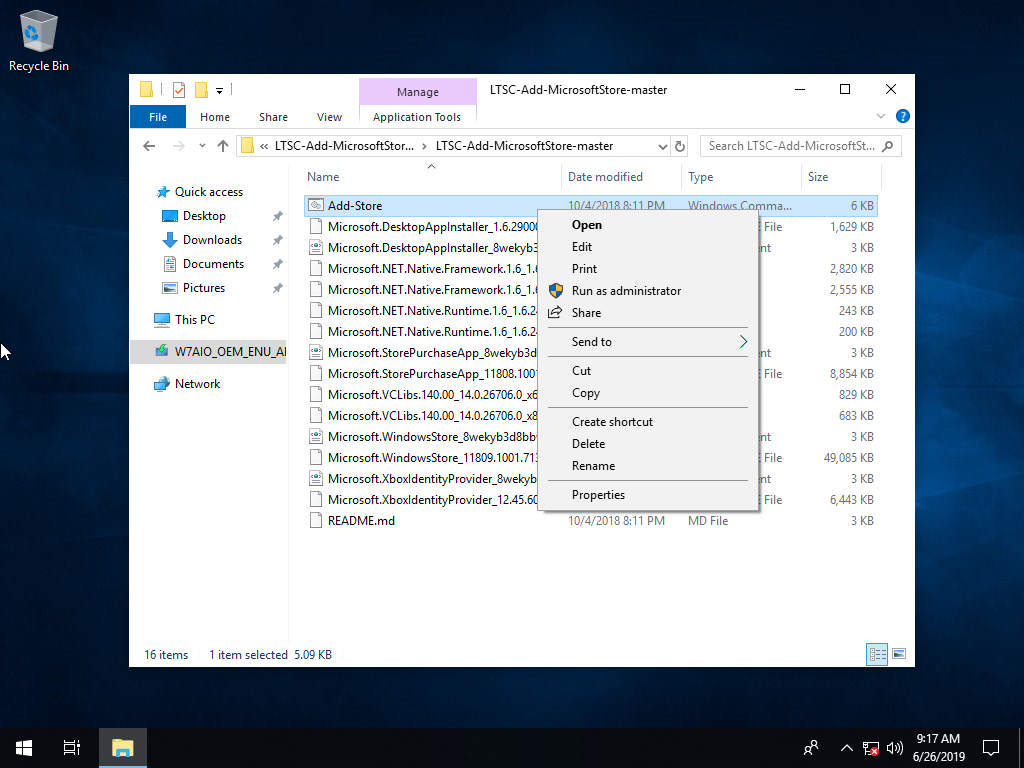The height and width of the screenshot is (768, 1024).
Task: Refresh the current folder view
Action: click(x=680, y=146)
